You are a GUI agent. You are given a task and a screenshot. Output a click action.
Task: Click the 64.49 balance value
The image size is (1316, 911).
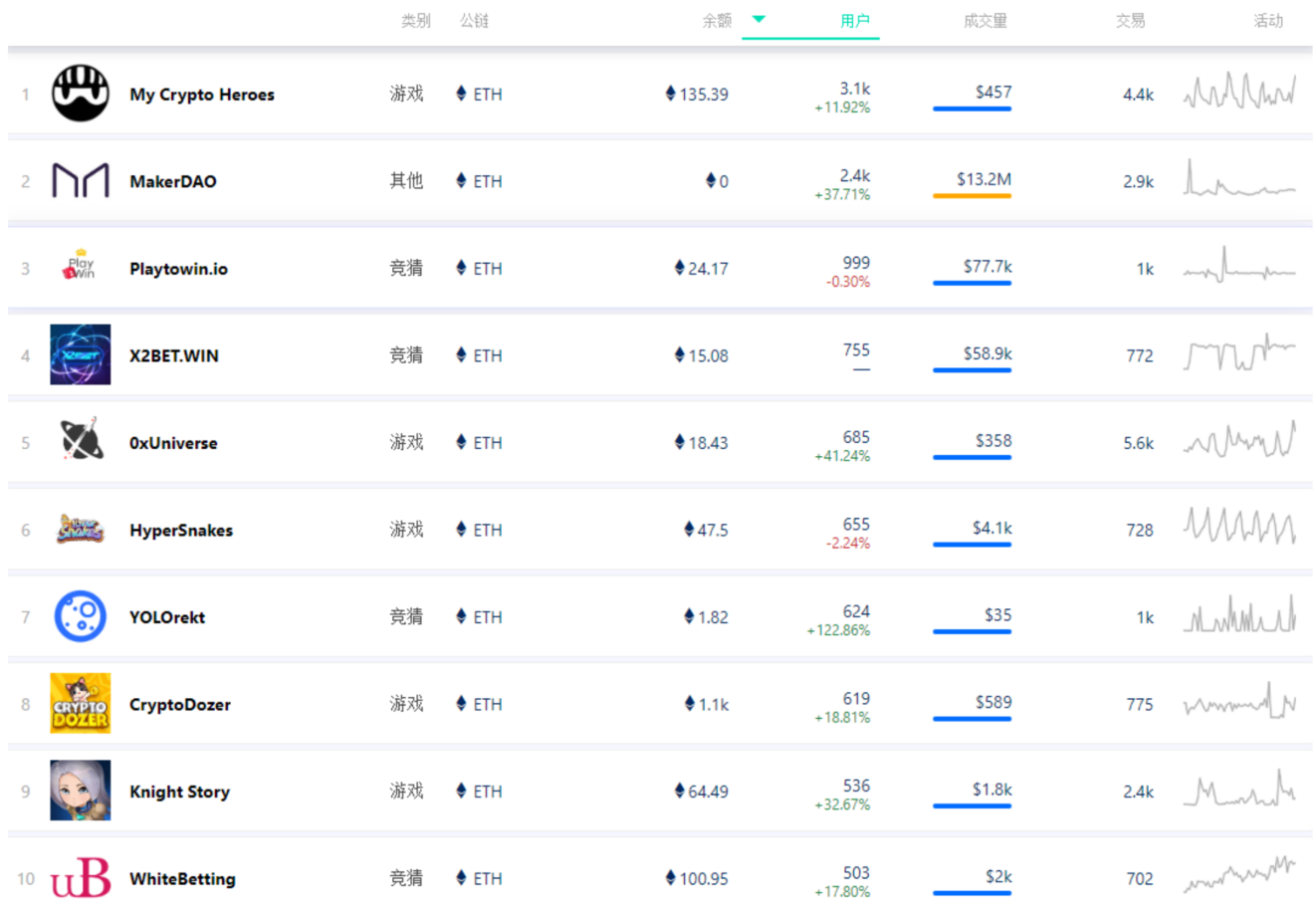tap(709, 792)
